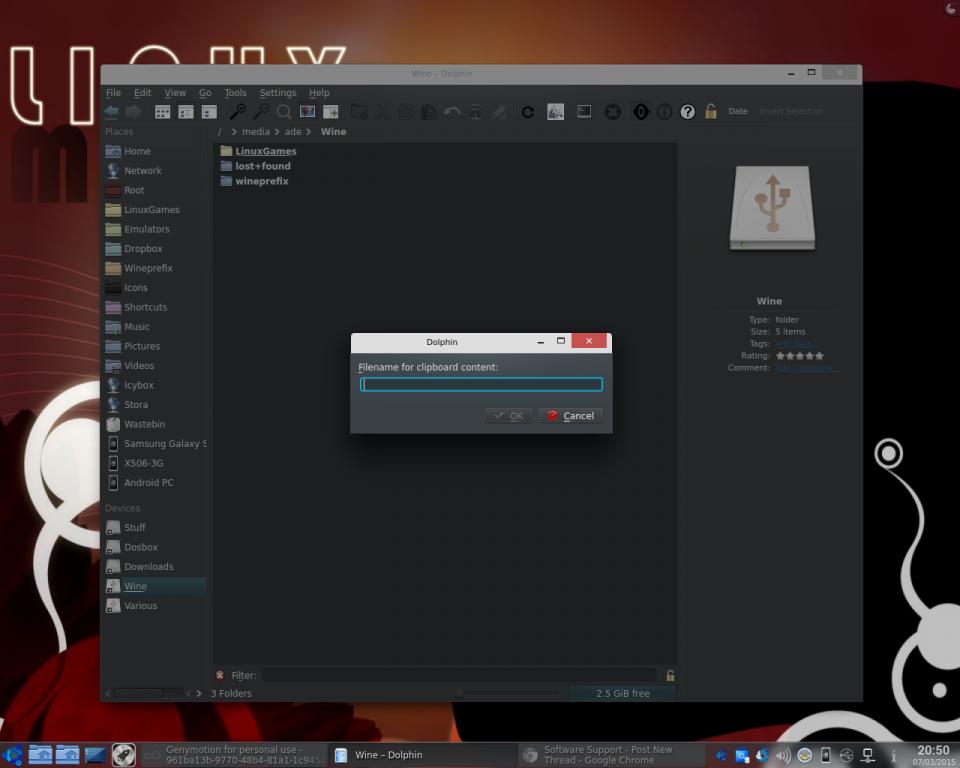Open the Date sort dropdown in the toolbar
This screenshot has width=960, height=768.
point(738,112)
